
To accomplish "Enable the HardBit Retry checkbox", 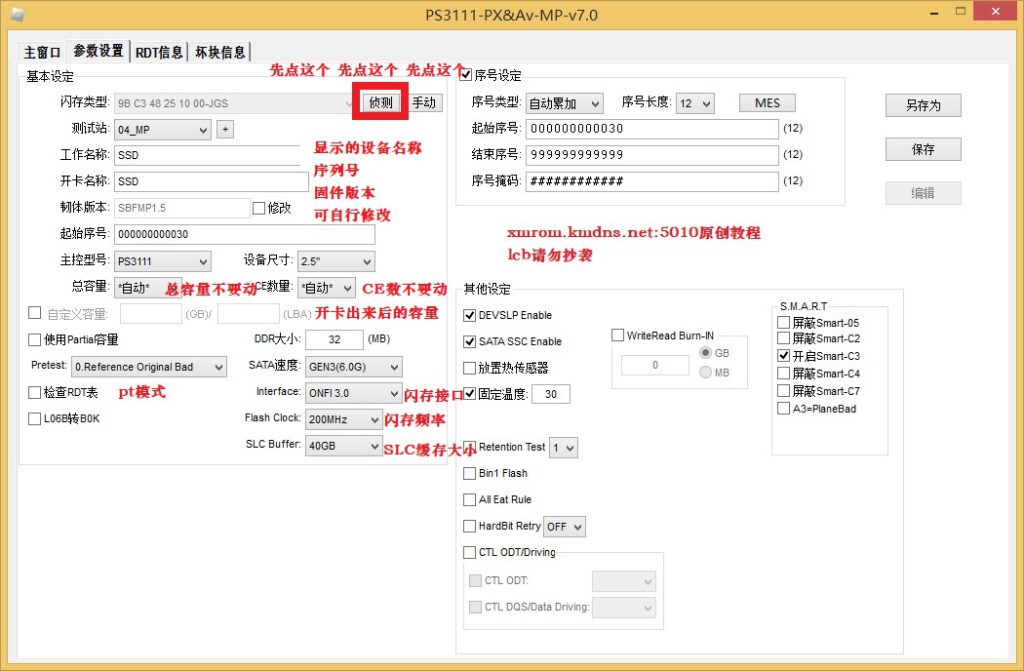I will [x=471, y=526].
